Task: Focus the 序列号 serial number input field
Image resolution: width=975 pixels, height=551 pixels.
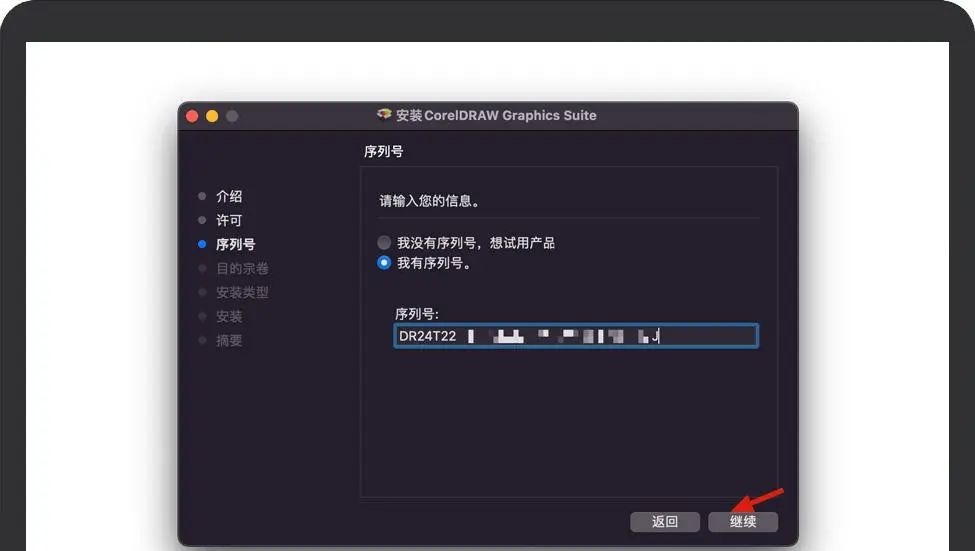Action: pos(576,336)
